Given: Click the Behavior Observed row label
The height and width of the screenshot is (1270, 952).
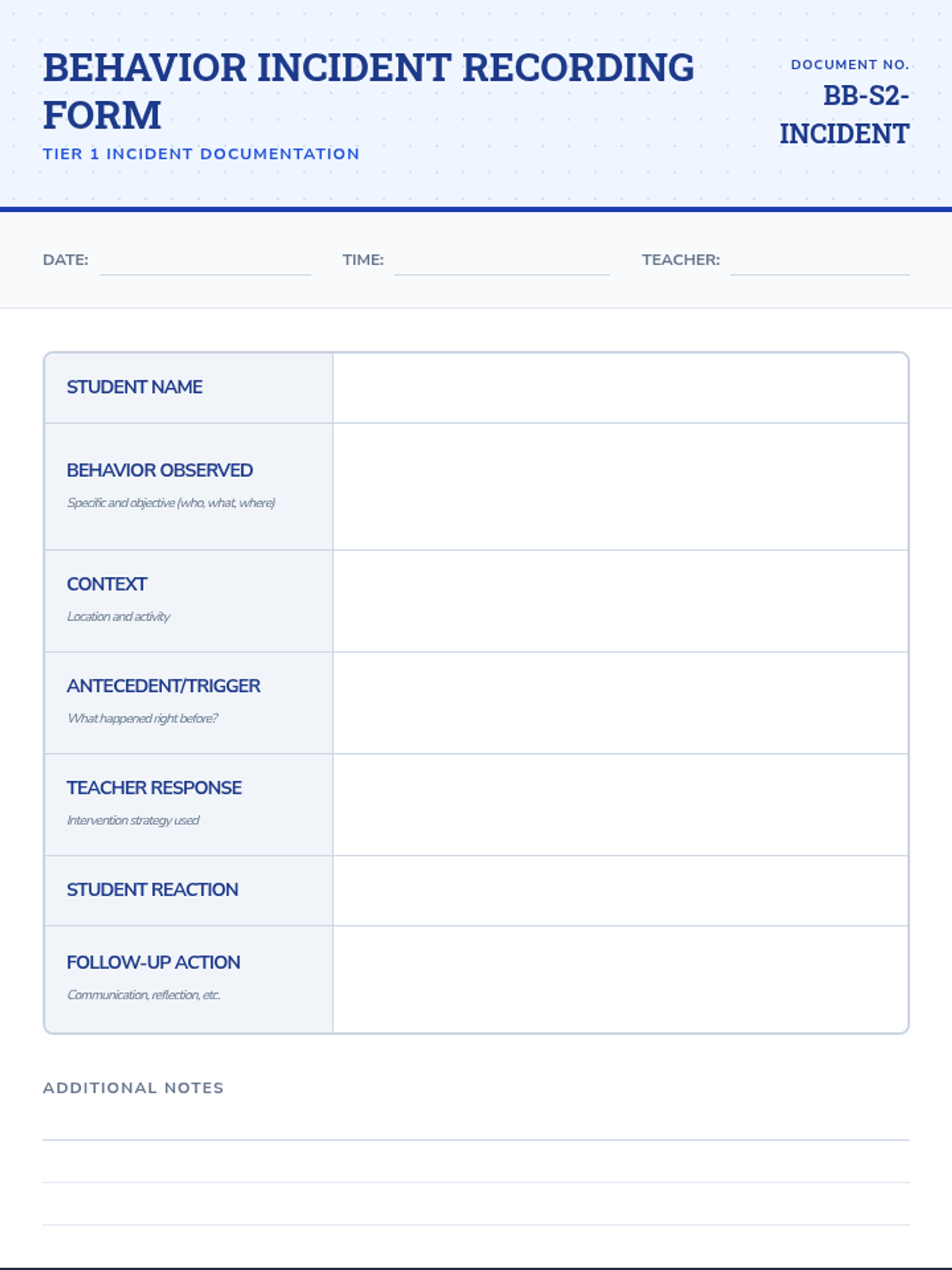Looking at the screenshot, I should click(x=159, y=471).
